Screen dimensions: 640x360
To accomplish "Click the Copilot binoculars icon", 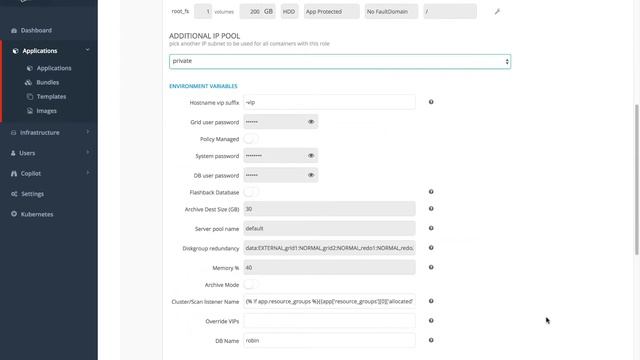I will pos(14,173).
